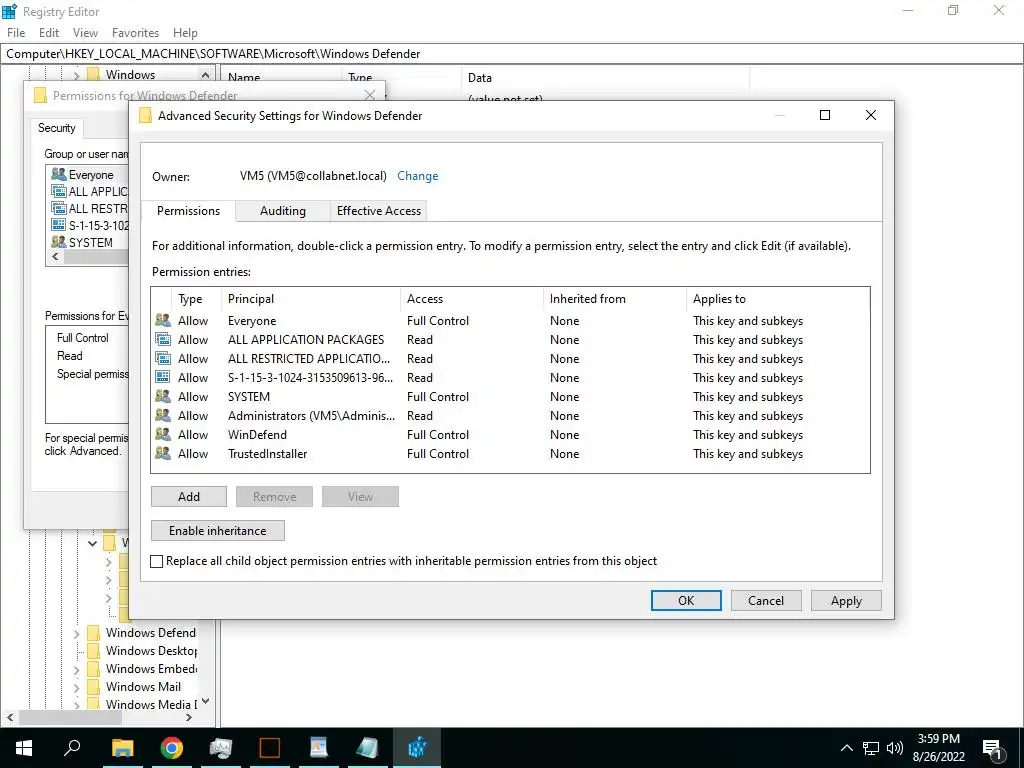Click SYSTEM icon in Permissions dialog list
The height and width of the screenshot is (768, 1024).
coord(59,242)
